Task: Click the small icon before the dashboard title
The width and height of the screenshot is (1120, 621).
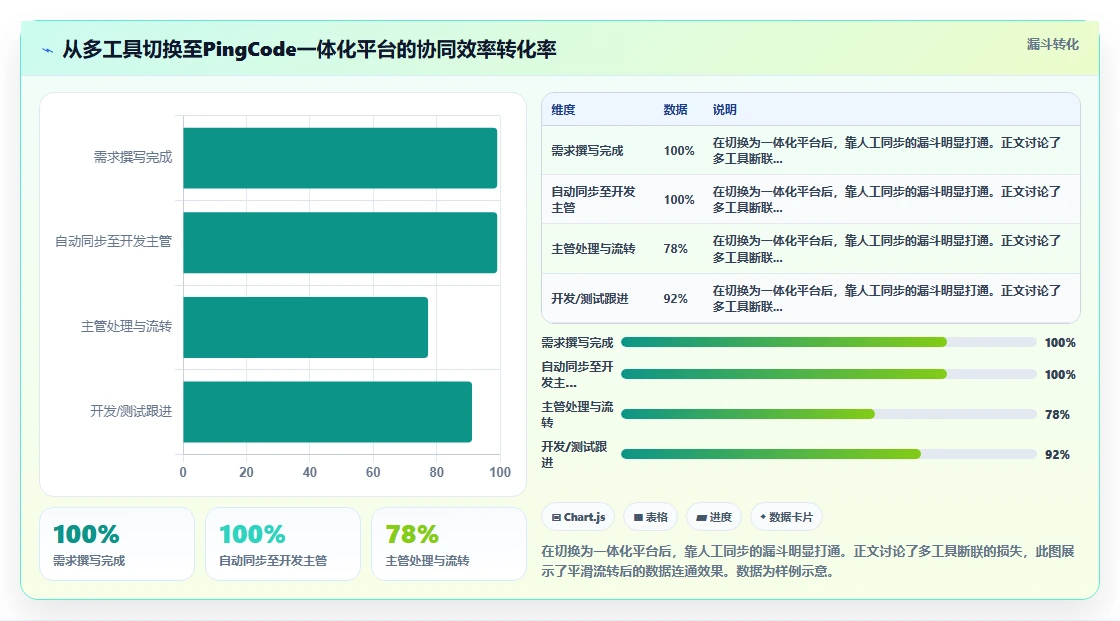Action: coord(48,50)
